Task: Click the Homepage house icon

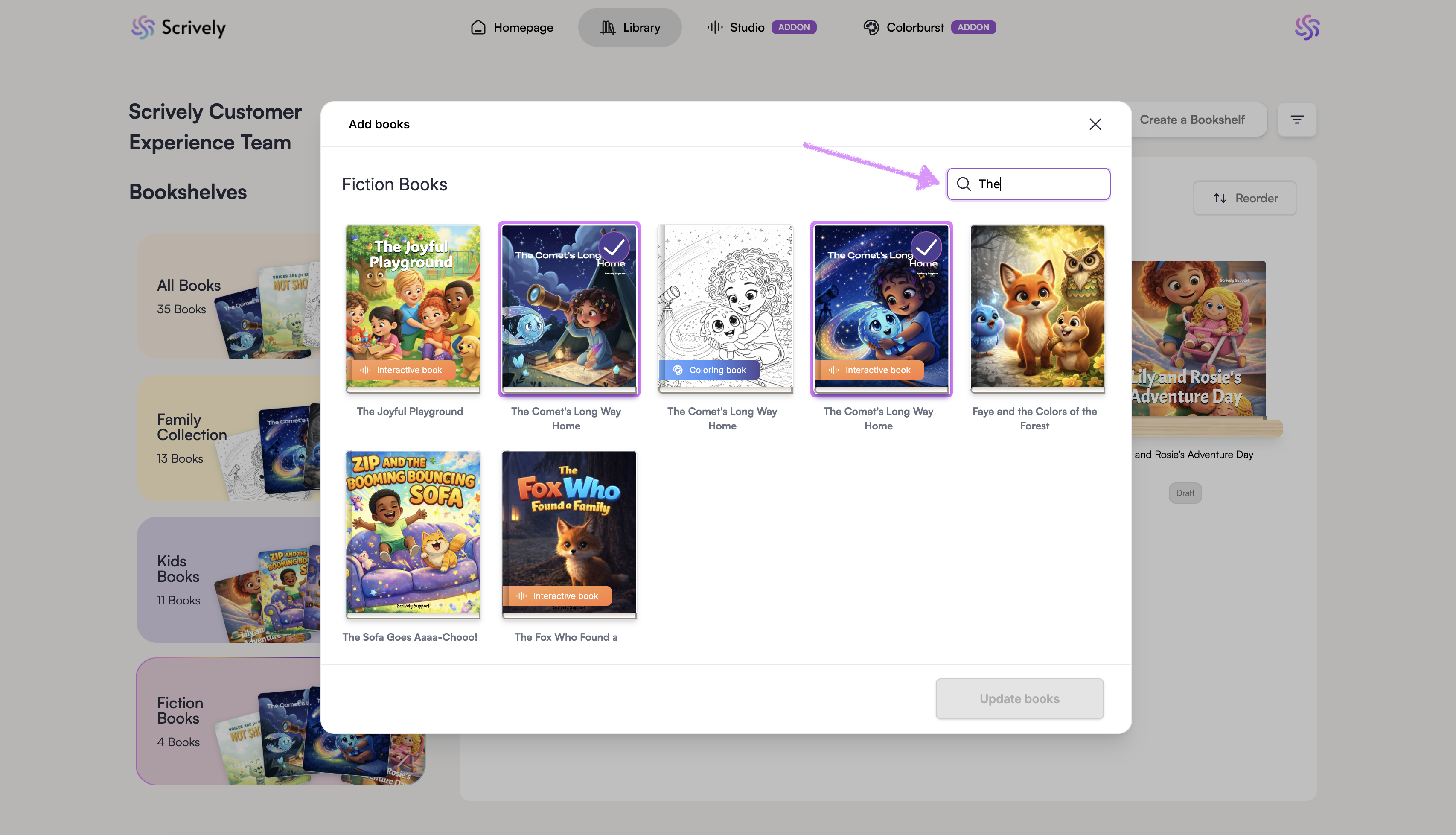Action: pyautogui.click(x=478, y=27)
